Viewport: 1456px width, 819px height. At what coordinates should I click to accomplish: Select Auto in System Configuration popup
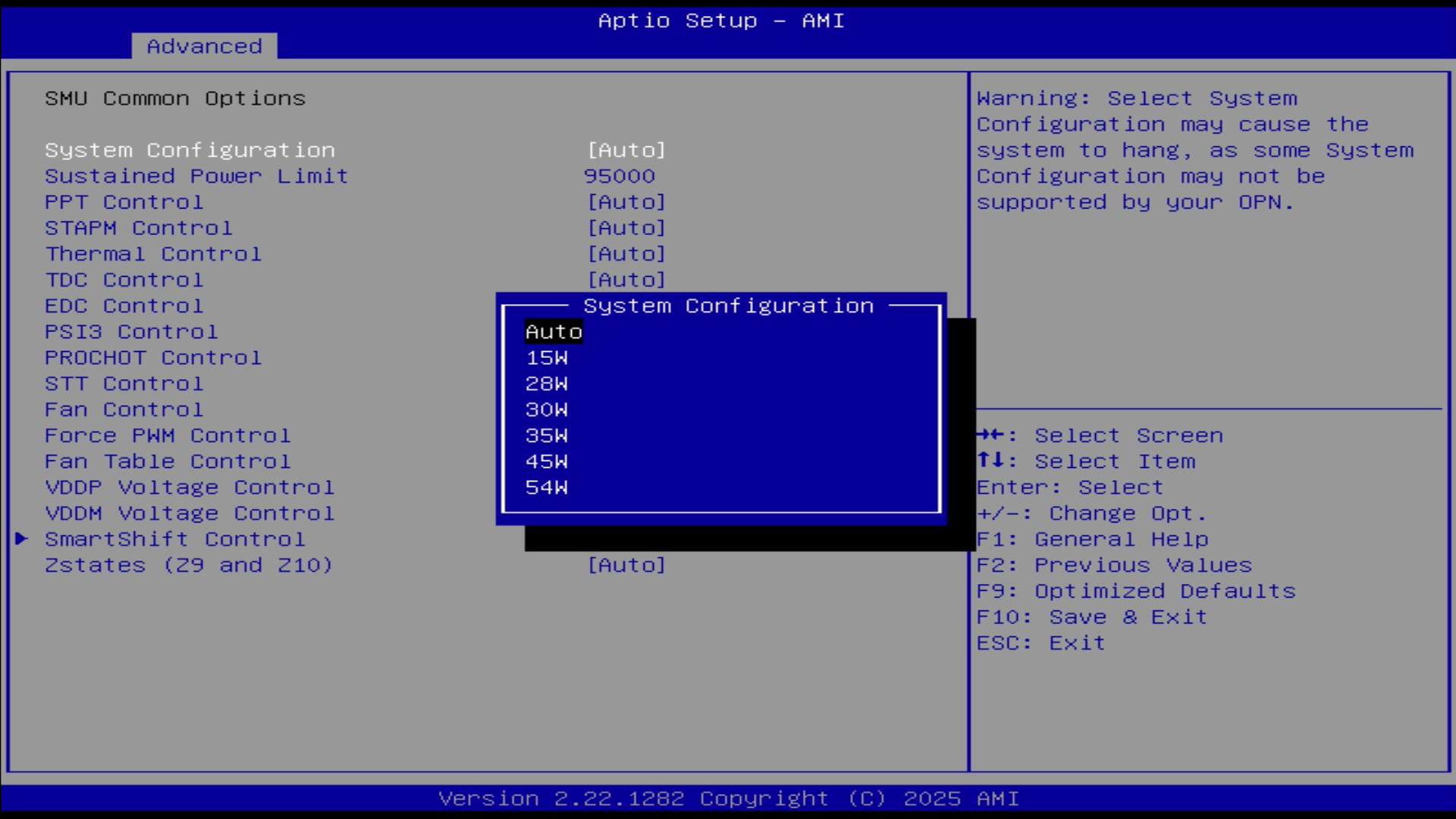[554, 332]
